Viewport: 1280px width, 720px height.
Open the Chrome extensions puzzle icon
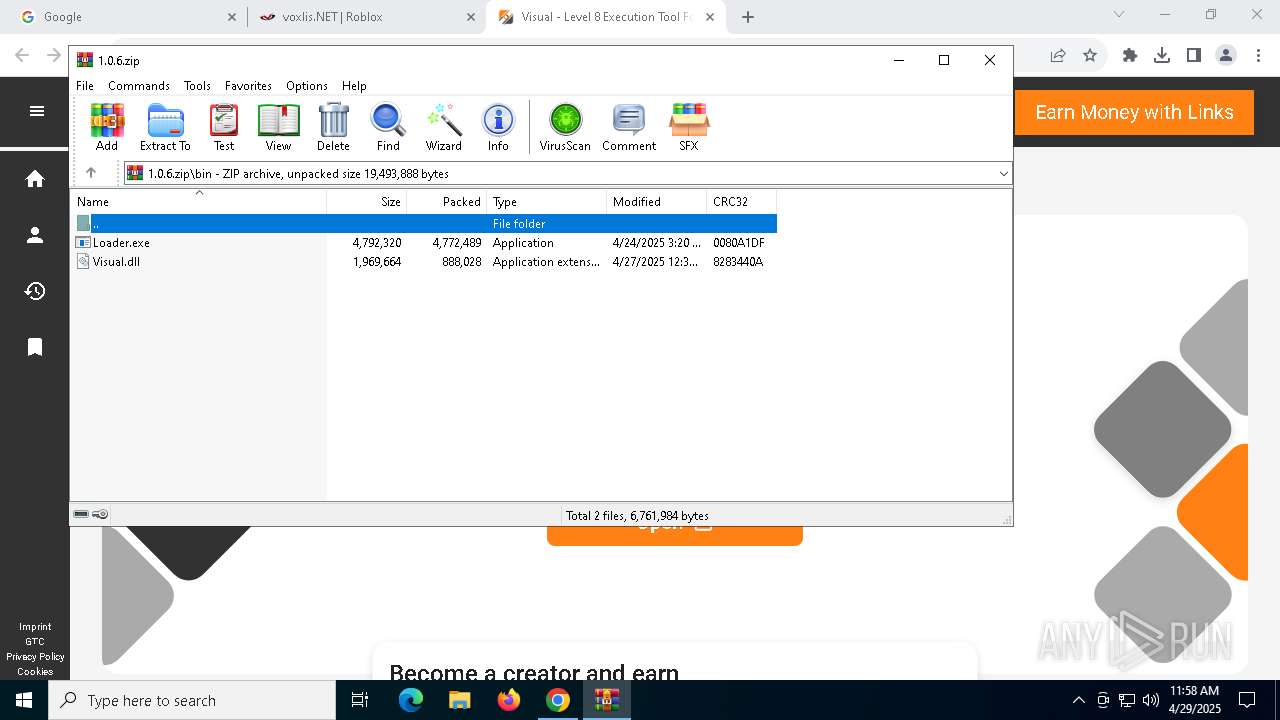click(x=1130, y=56)
